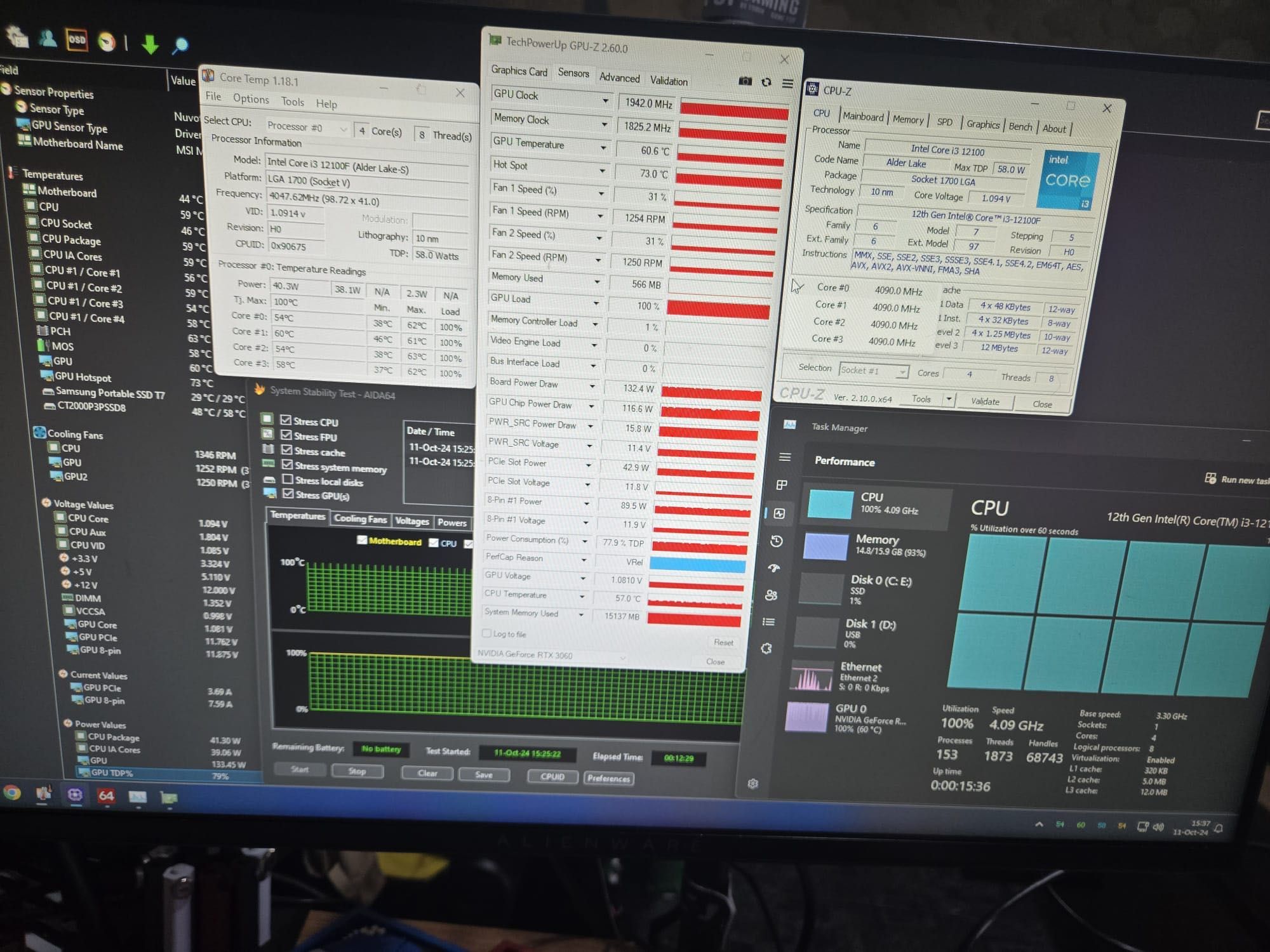Enable Log to file in GPU-Z
Viewport: 1270px width, 952px height.
click(486, 633)
